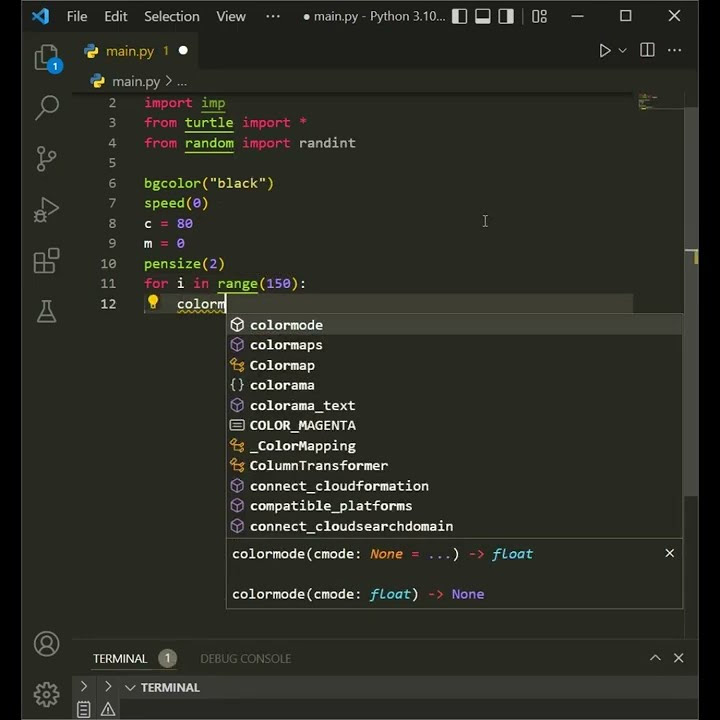Switch to the DEBUG CONSOLE tab

coord(246,658)
